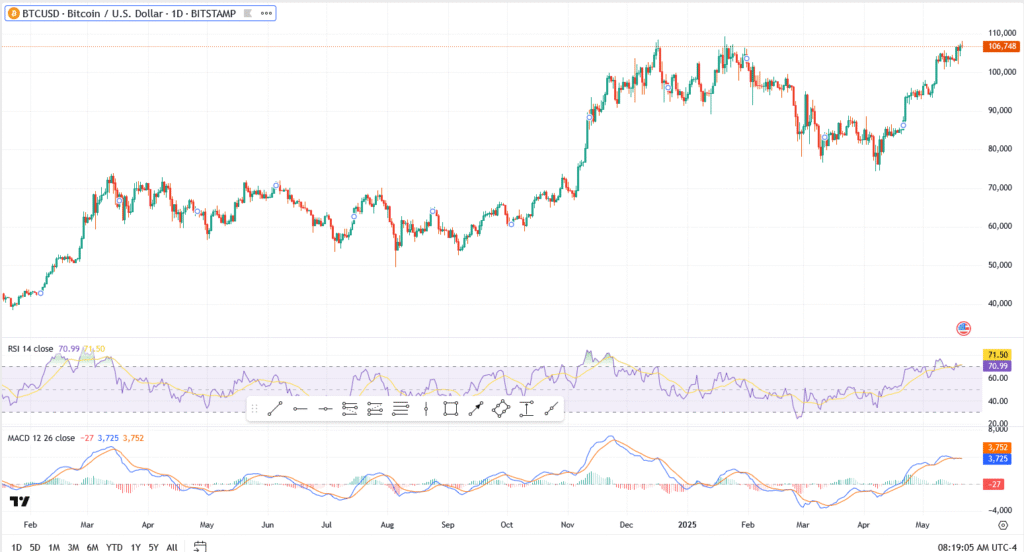Open the Go to date calendar
The height and width of the screenshot is (552, 1024).
(200, 546)
